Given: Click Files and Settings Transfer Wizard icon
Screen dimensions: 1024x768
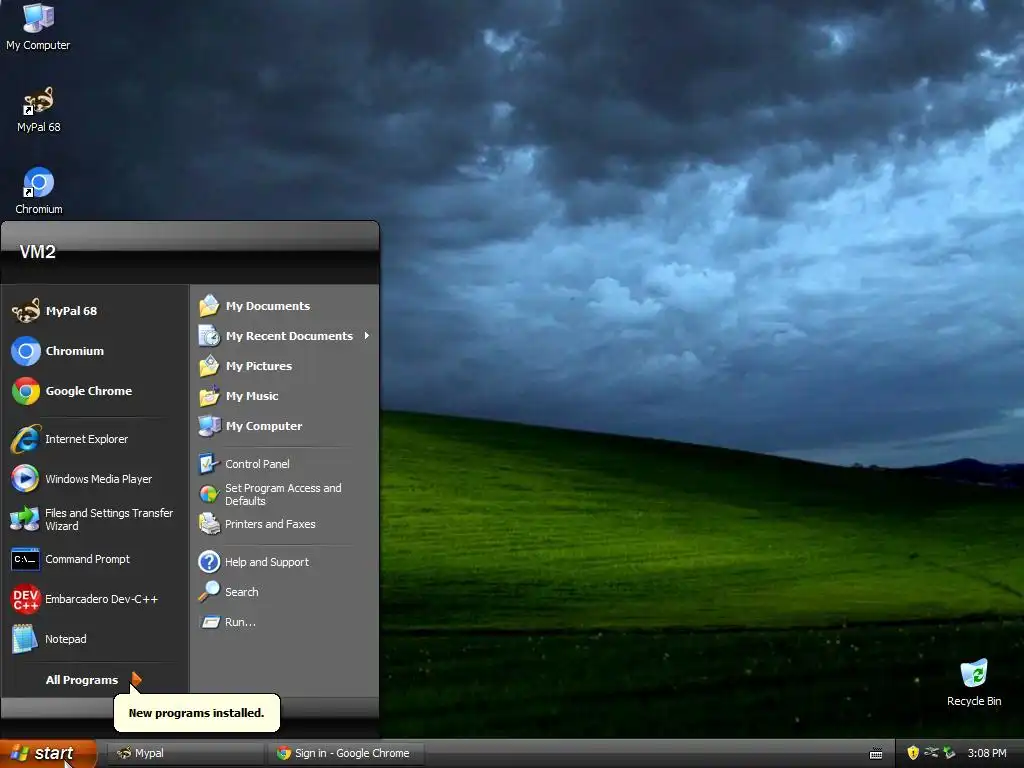Looking at the screenshot, I should [25, 519].
